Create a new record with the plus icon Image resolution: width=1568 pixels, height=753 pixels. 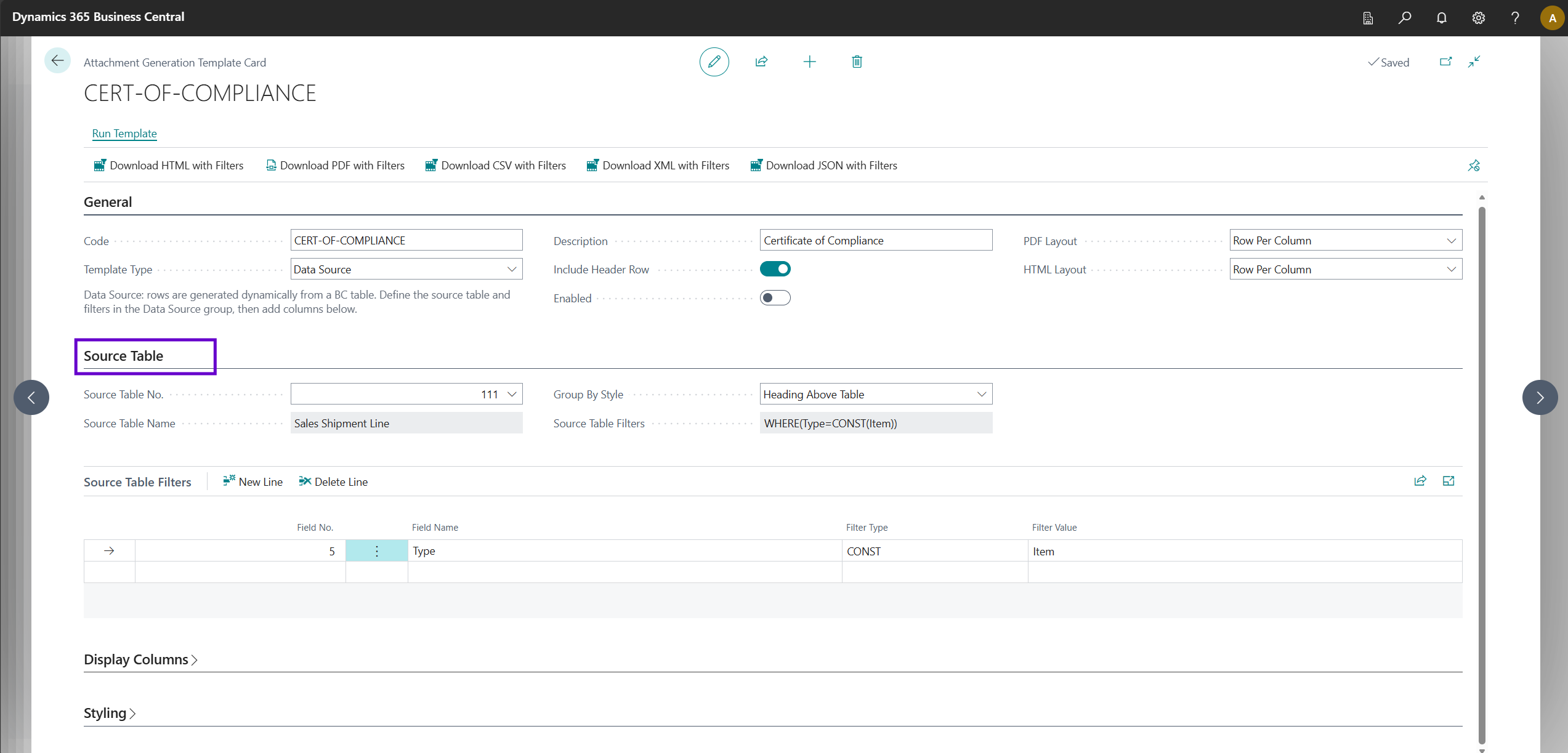809,62
